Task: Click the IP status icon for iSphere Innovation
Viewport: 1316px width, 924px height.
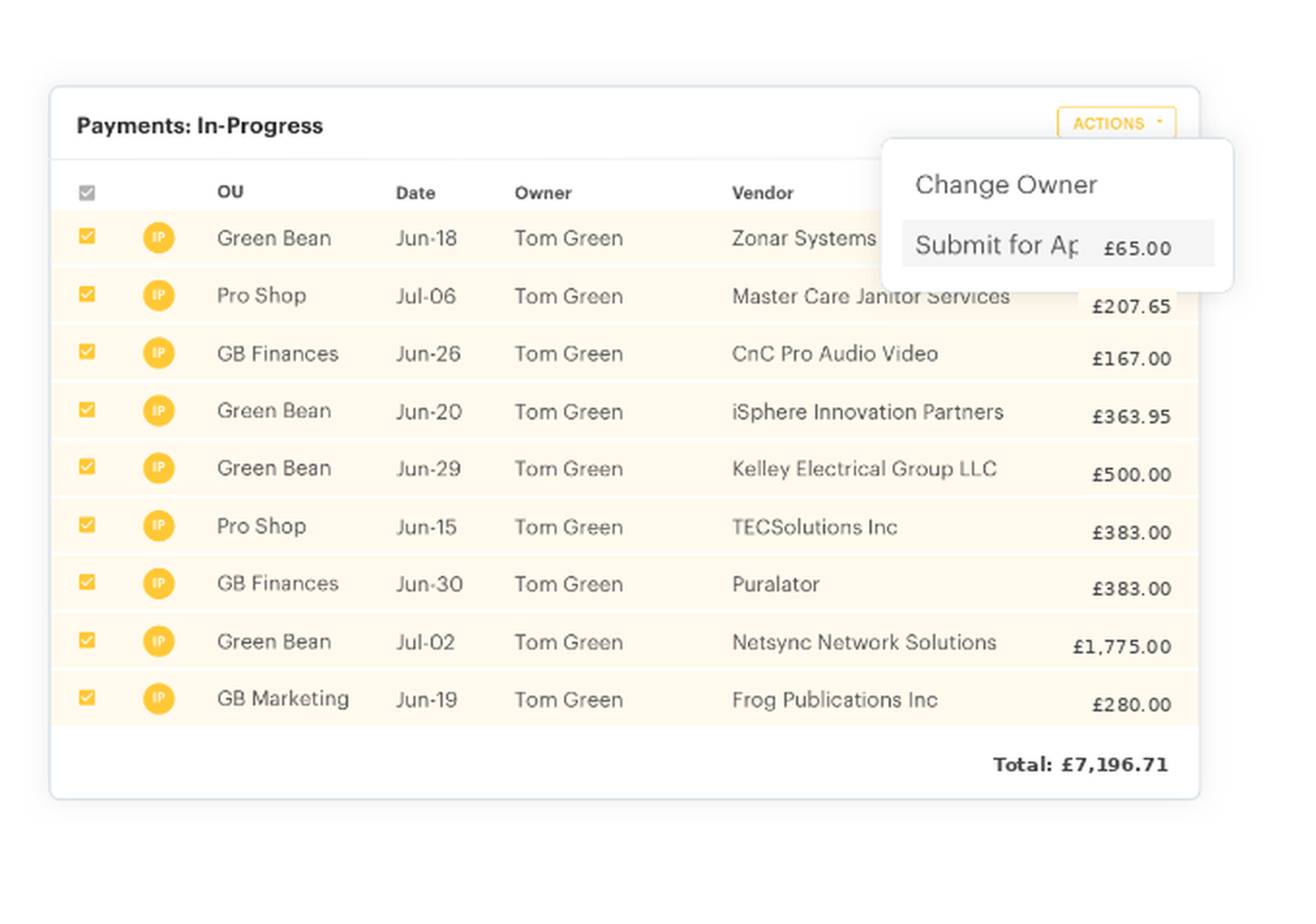Action: [158, 411]
